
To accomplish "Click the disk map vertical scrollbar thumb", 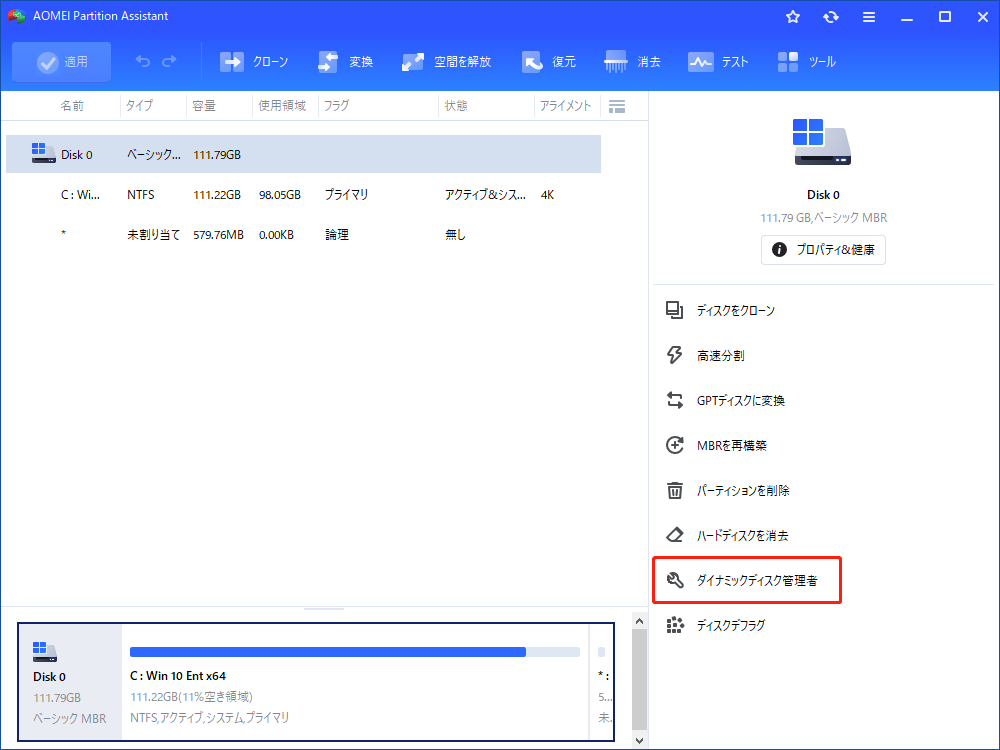I will [x=639, y=680].
